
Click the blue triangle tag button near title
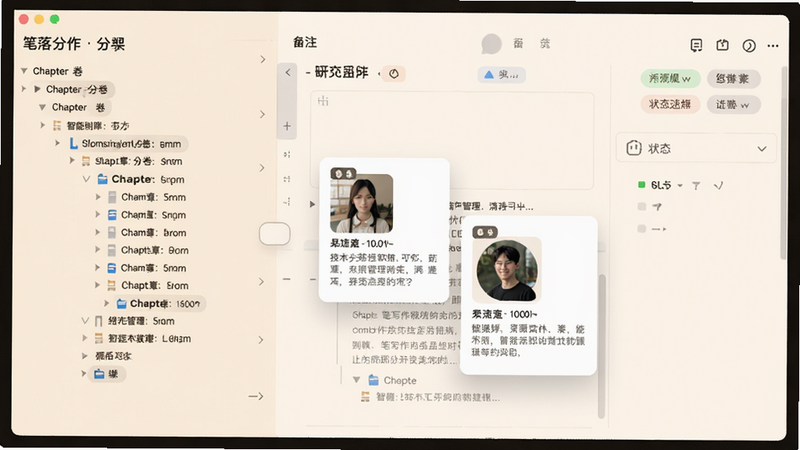coord(501,75)
